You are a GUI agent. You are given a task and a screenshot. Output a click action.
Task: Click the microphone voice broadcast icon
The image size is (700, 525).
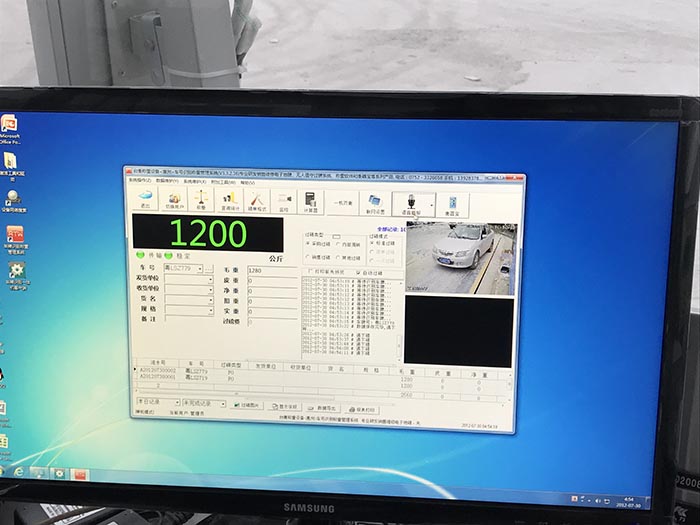pyautogui.click(x=411, y=204)
